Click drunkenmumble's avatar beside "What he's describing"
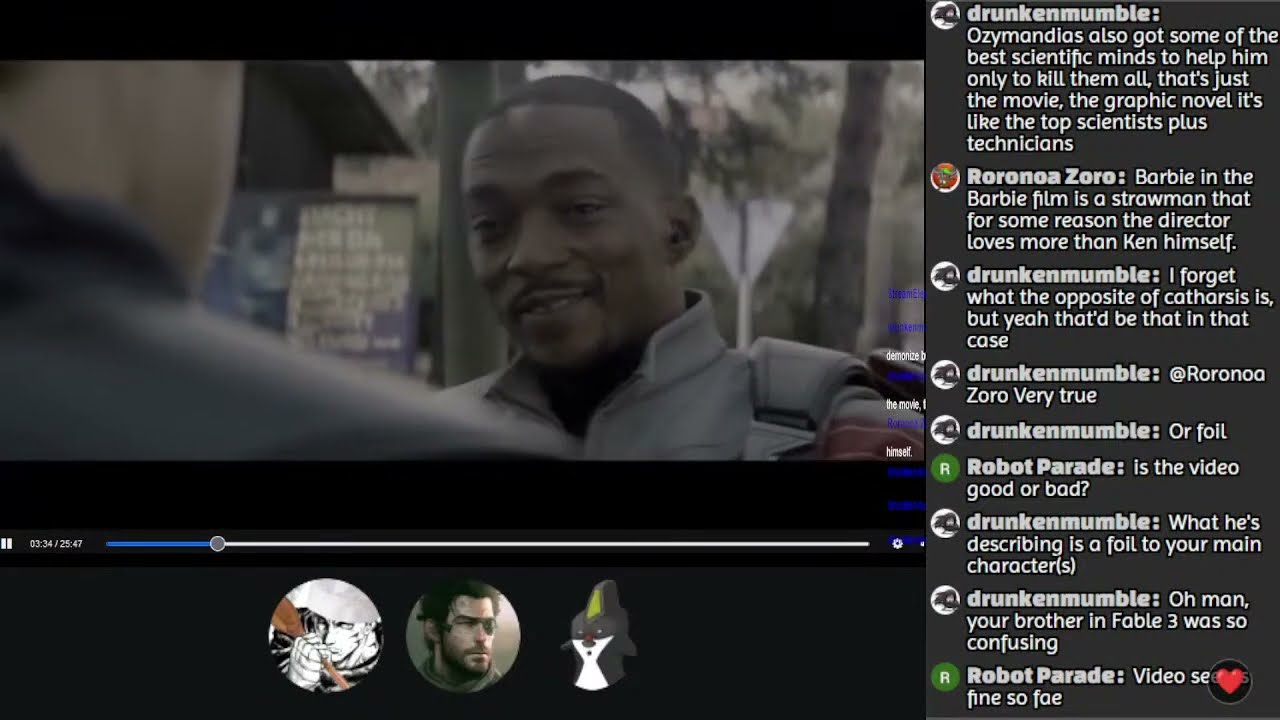Image resolution: width=1280 pixels, height=720 pixels. coord(945,523)
